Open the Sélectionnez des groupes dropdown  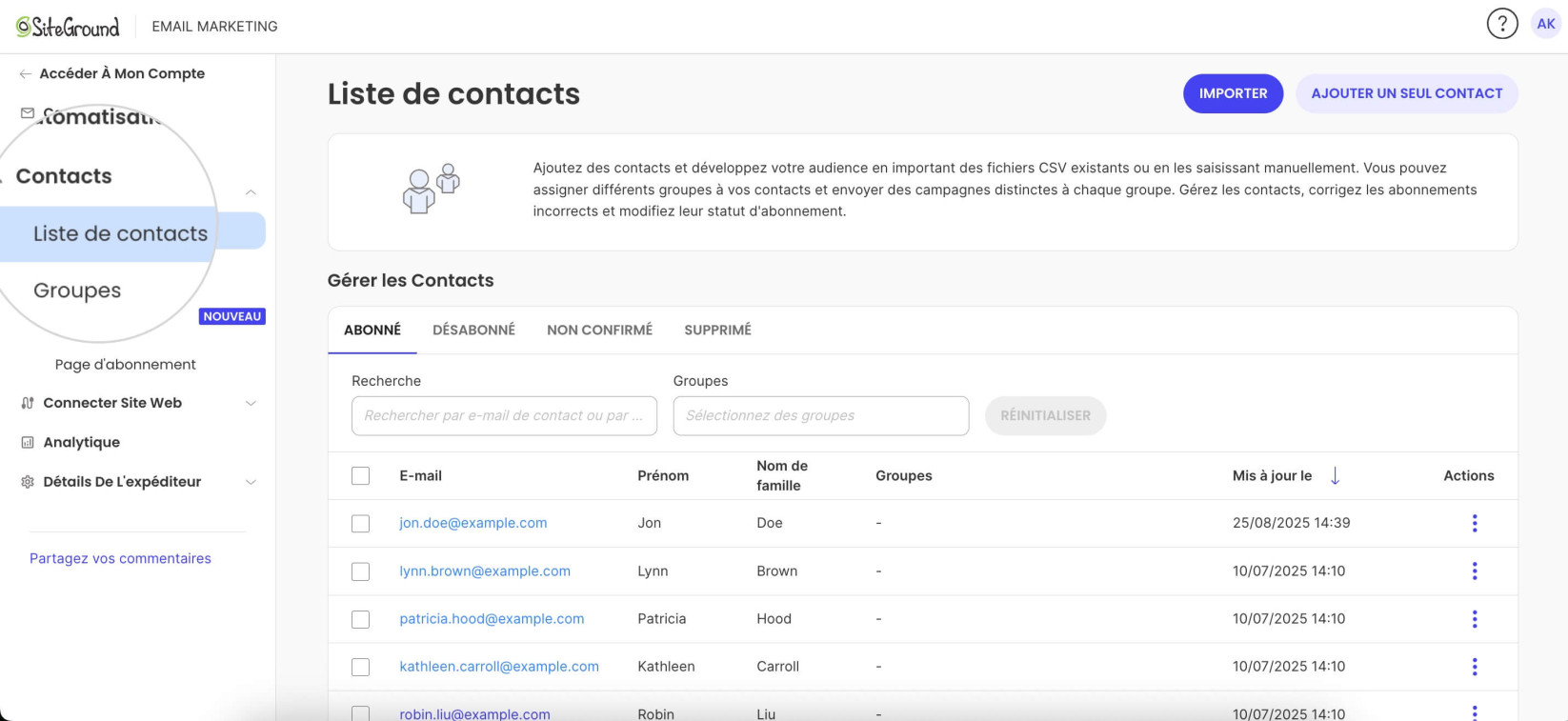click(821, 416)
